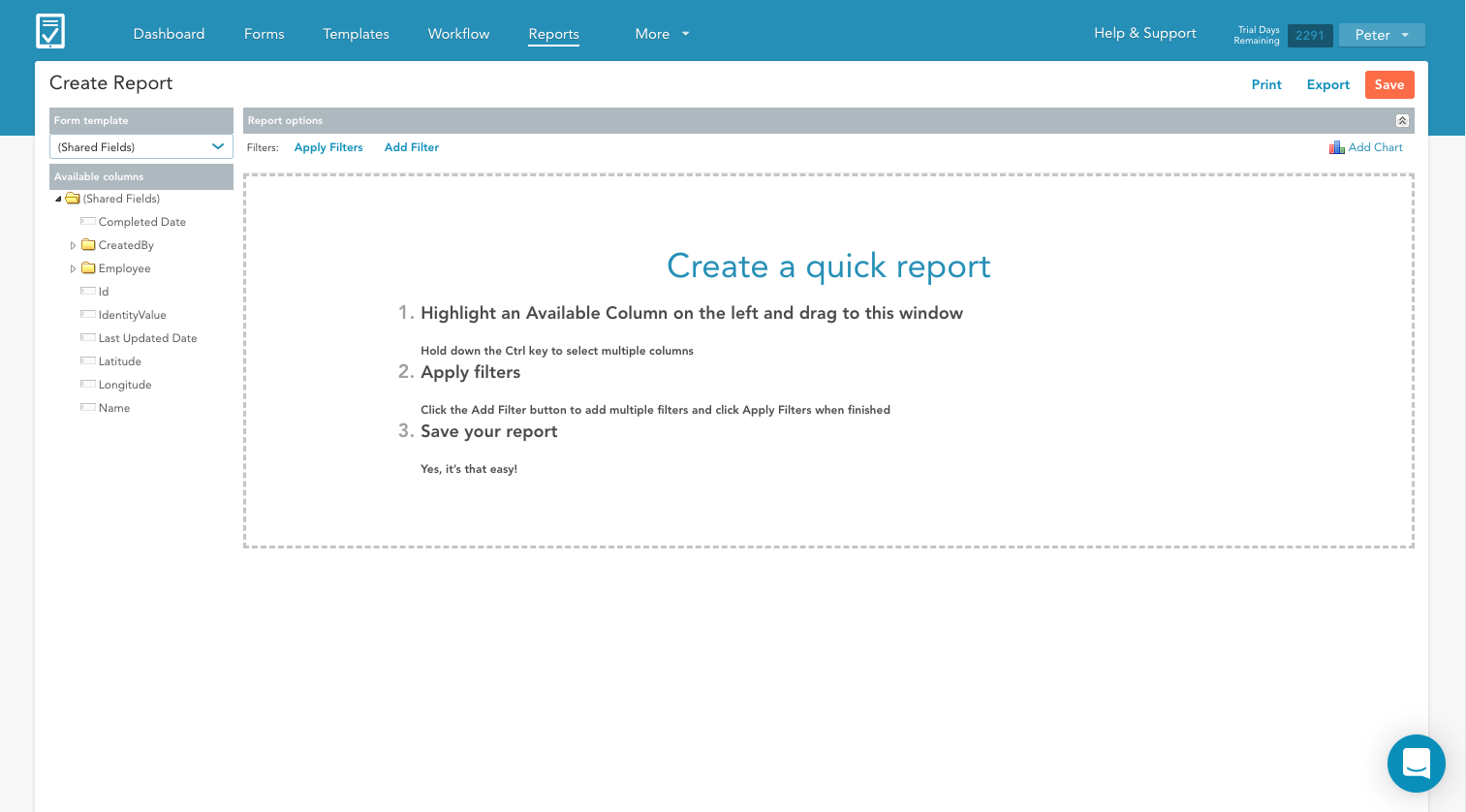
Task: Click the Completed Date field icon
Action: click(88, 222)
